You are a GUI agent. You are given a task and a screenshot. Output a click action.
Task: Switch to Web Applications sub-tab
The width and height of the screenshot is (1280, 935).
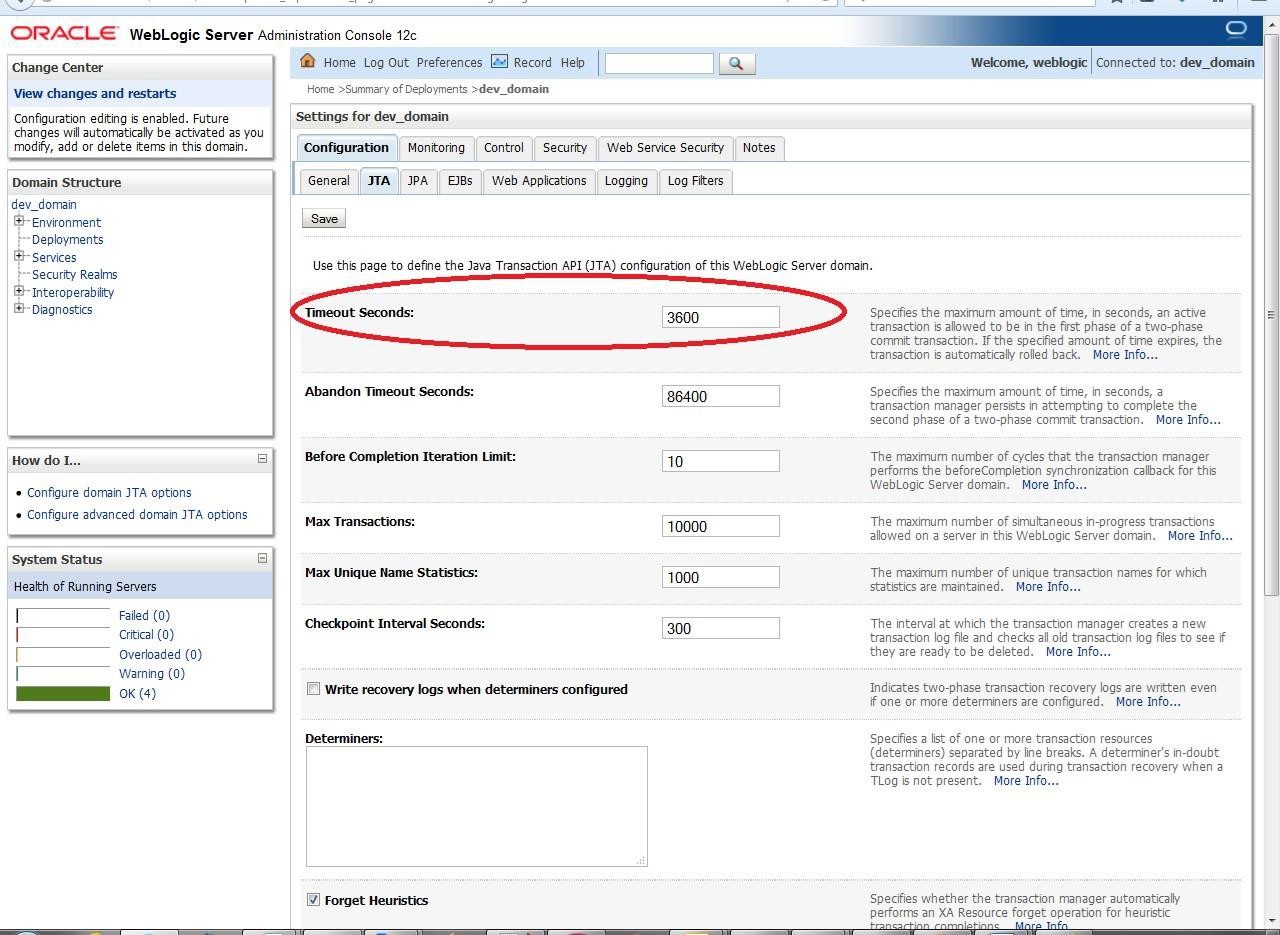tap(539, 181)
